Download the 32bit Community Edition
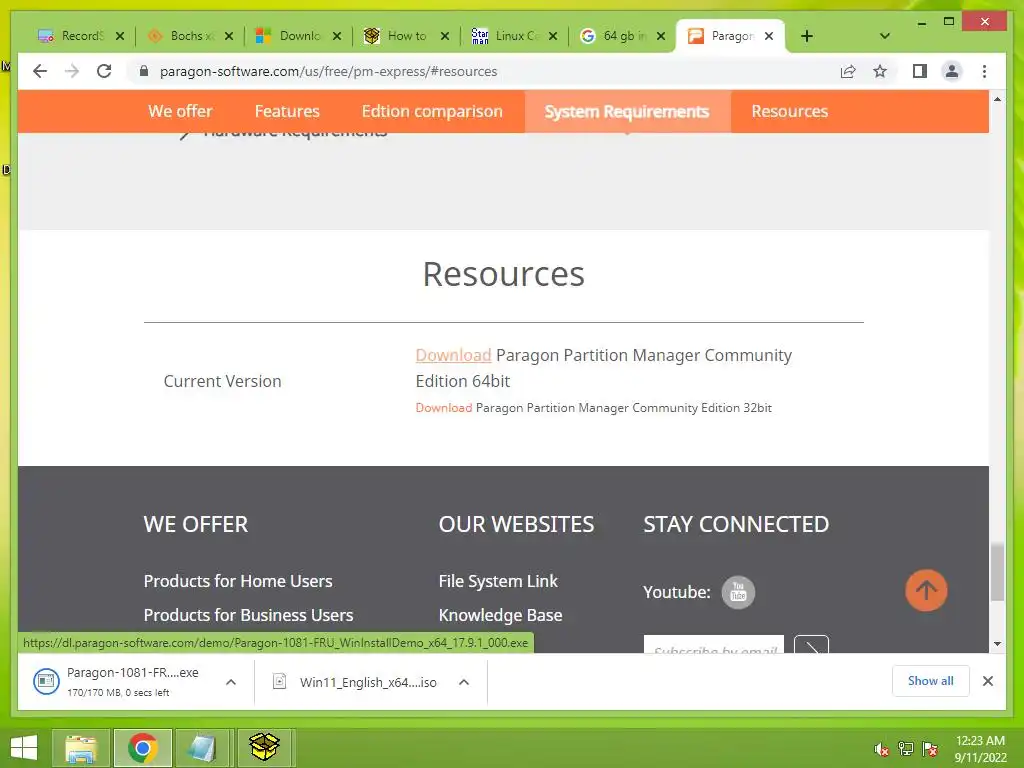Viewport: 1024px width, 768px height. pos(443,408)
